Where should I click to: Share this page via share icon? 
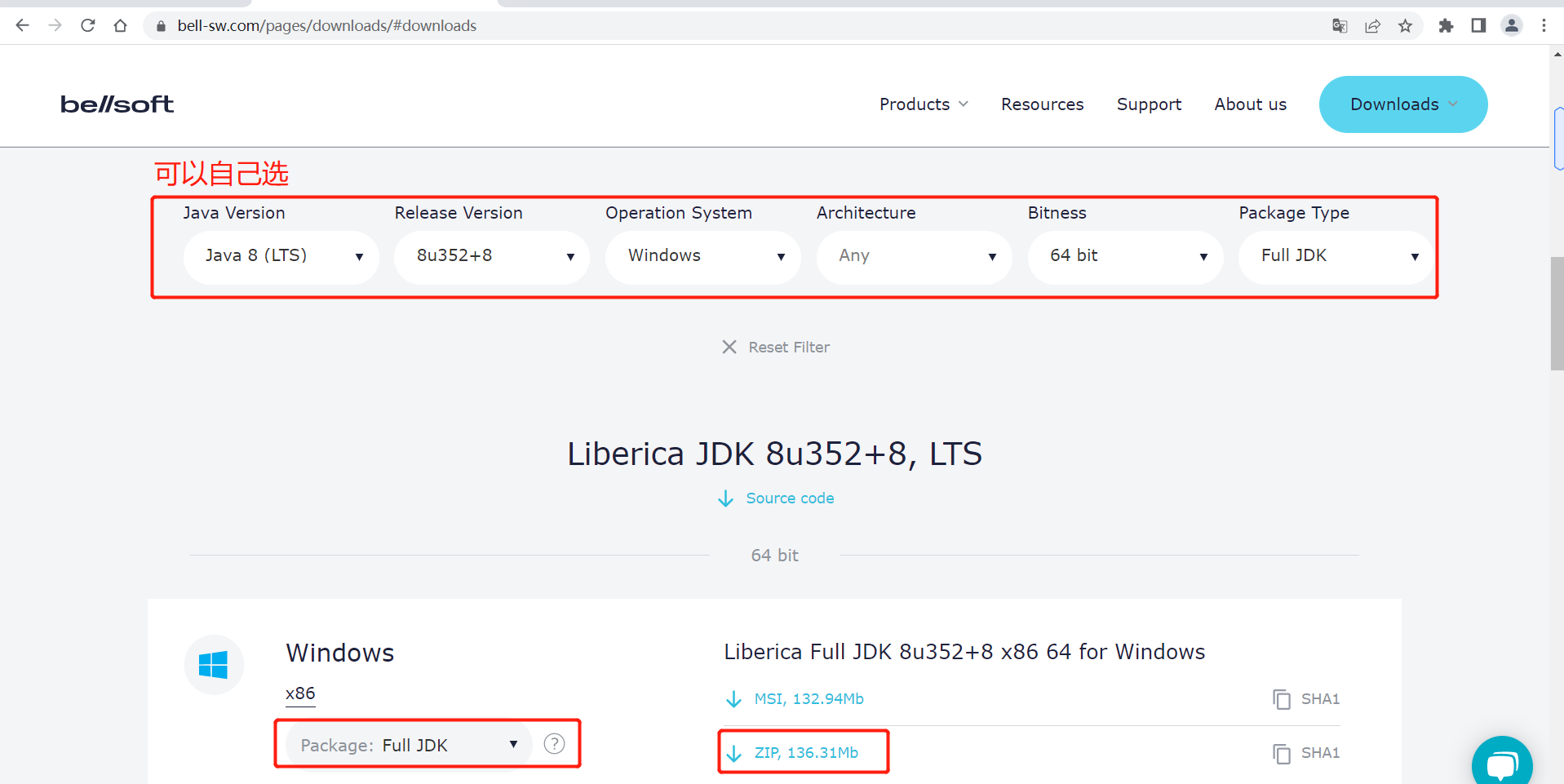[1372, 26]
